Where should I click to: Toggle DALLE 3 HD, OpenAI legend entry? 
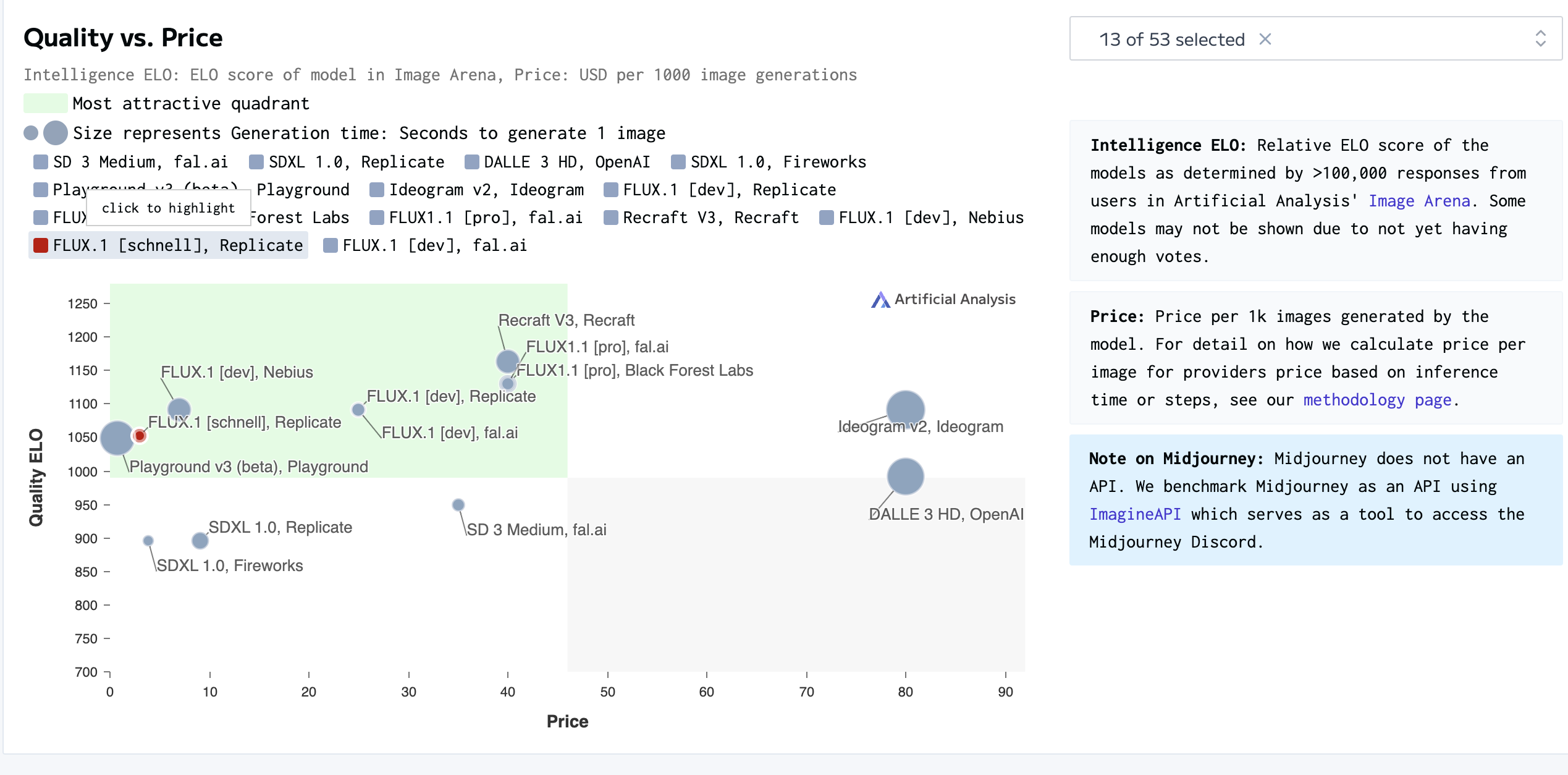pos(557,162)
